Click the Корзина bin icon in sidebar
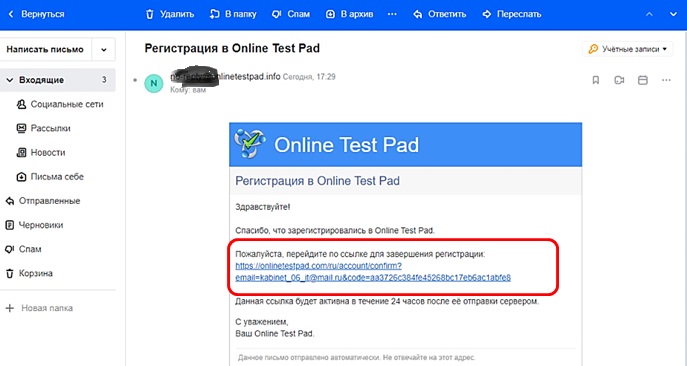This screenshot has width=687, height=366. coord(9,274)
